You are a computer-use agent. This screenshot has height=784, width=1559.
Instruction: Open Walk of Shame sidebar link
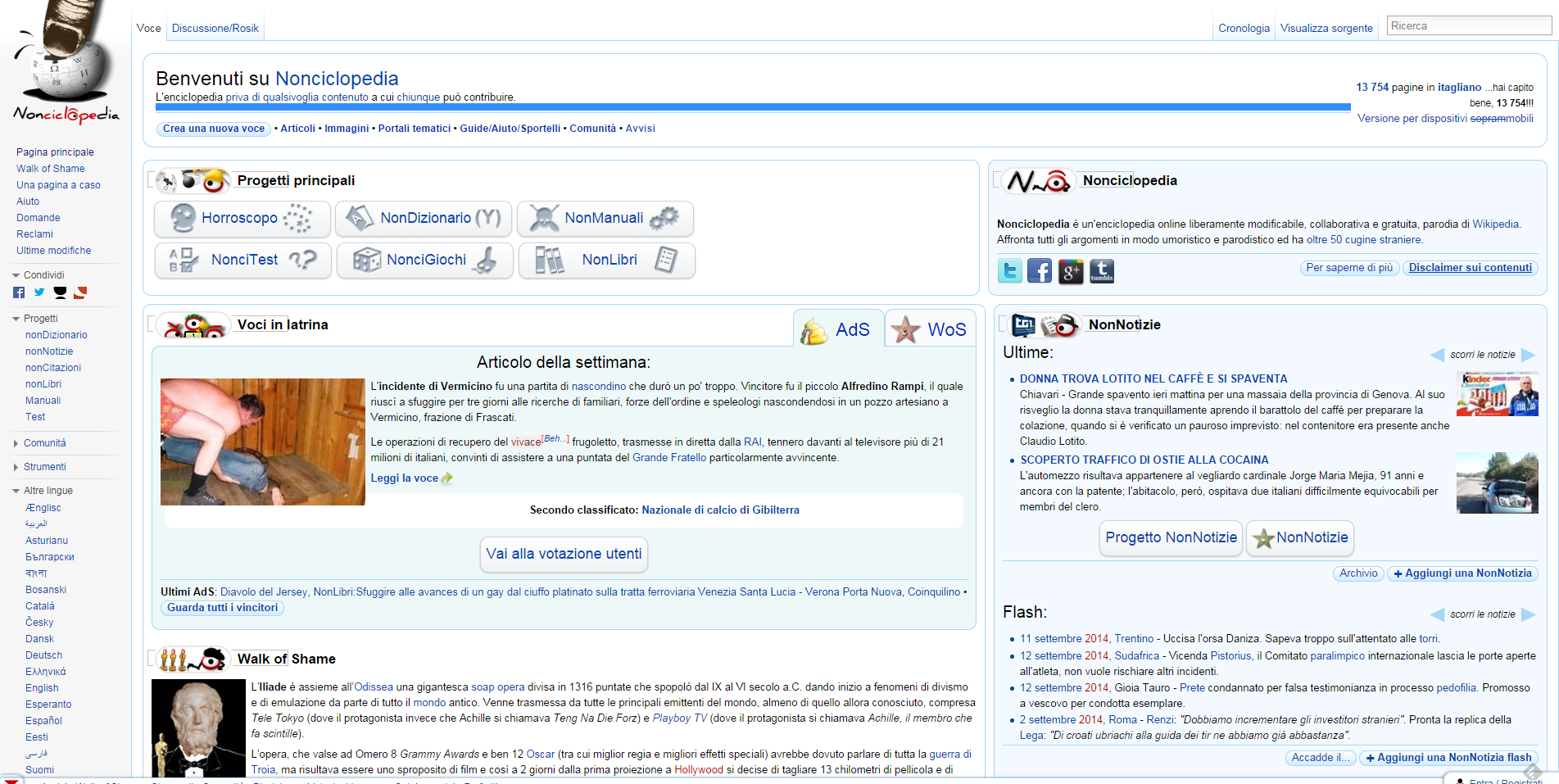pos(51,169)
